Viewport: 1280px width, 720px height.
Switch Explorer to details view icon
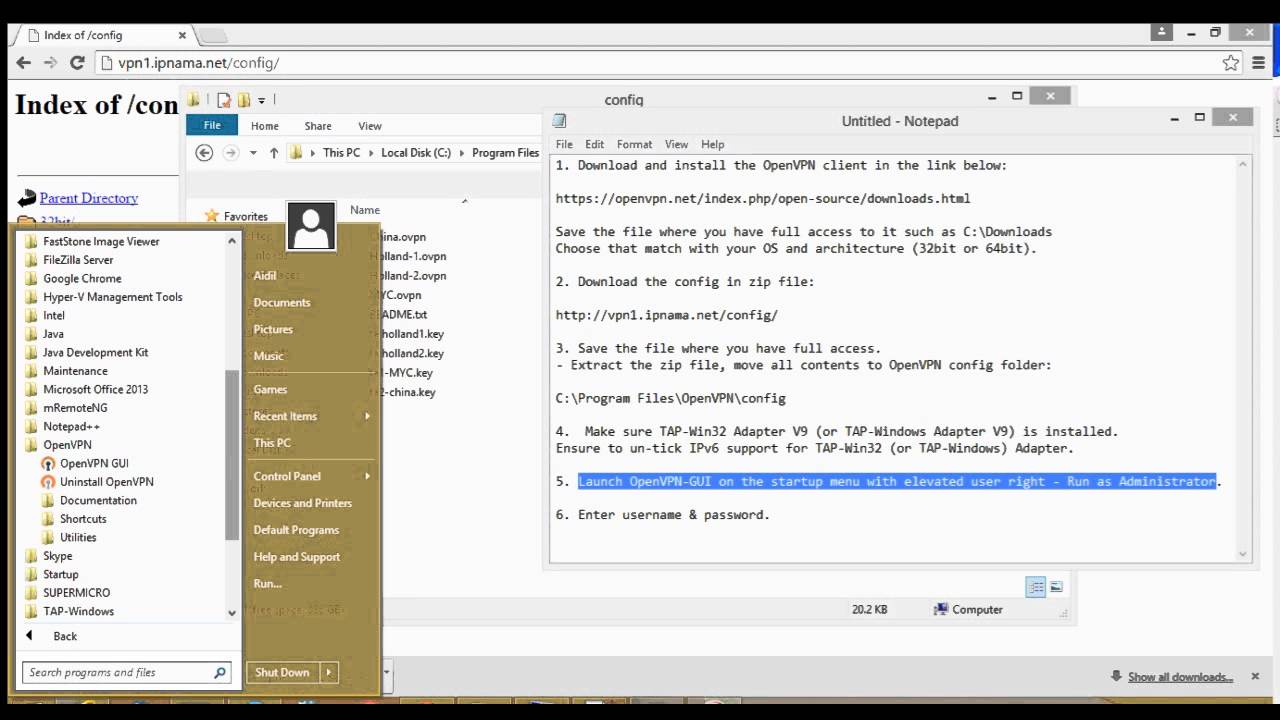[1036, 587]
